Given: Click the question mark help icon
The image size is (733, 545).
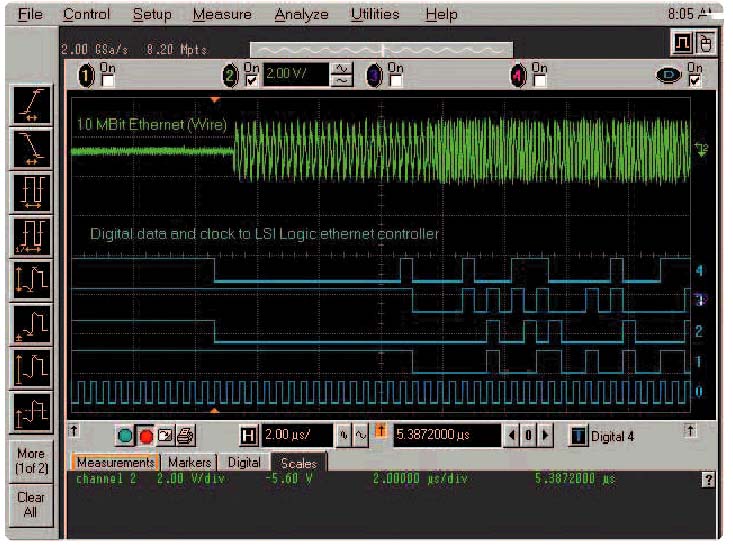Looking at the screenshot, I should coord(709,480).
